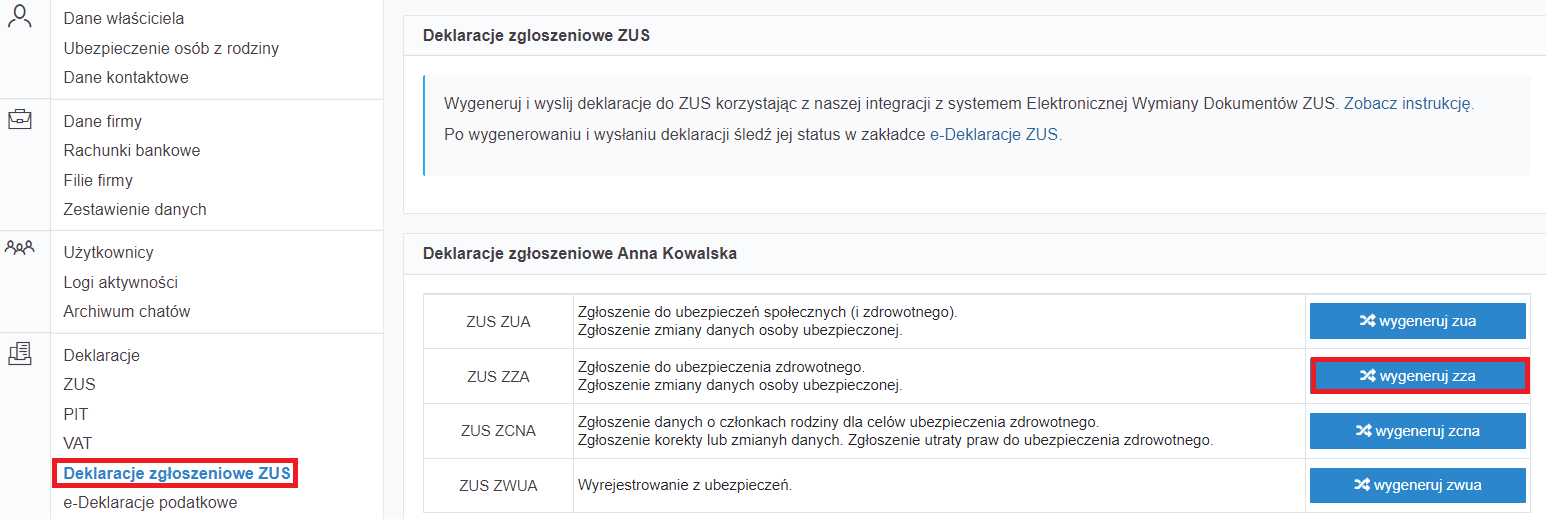The height and width of the screenshot is (519, 1546).
Task: Open the Zobacz instrukcję link
Action: coord(1408,103)
